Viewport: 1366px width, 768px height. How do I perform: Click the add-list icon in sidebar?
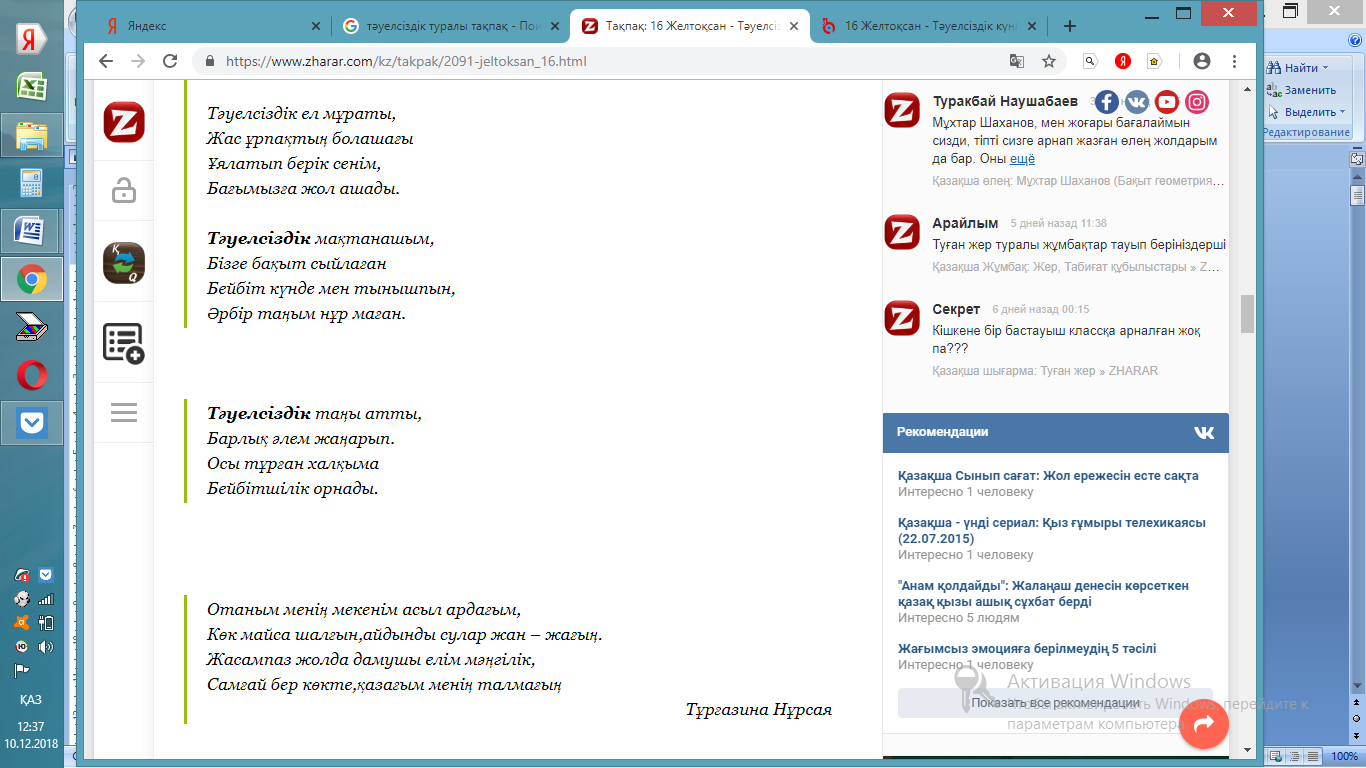pos(124,343)
